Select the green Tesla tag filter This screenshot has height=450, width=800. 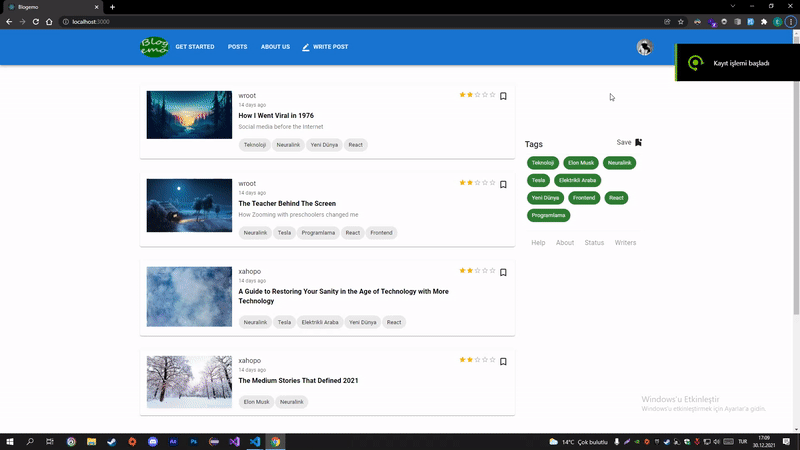point(538,180)
